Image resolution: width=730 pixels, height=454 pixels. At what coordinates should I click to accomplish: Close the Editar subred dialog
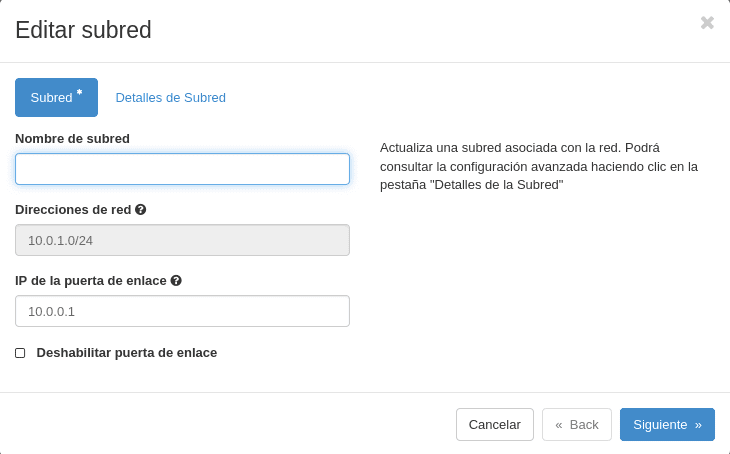(707, 23)
